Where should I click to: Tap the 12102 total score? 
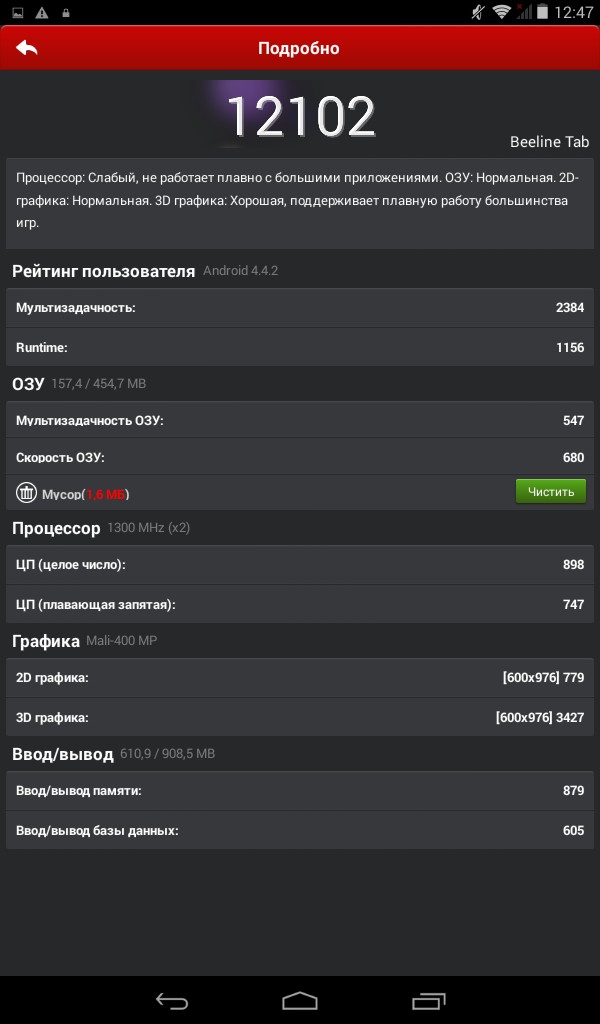coord(300,116)
